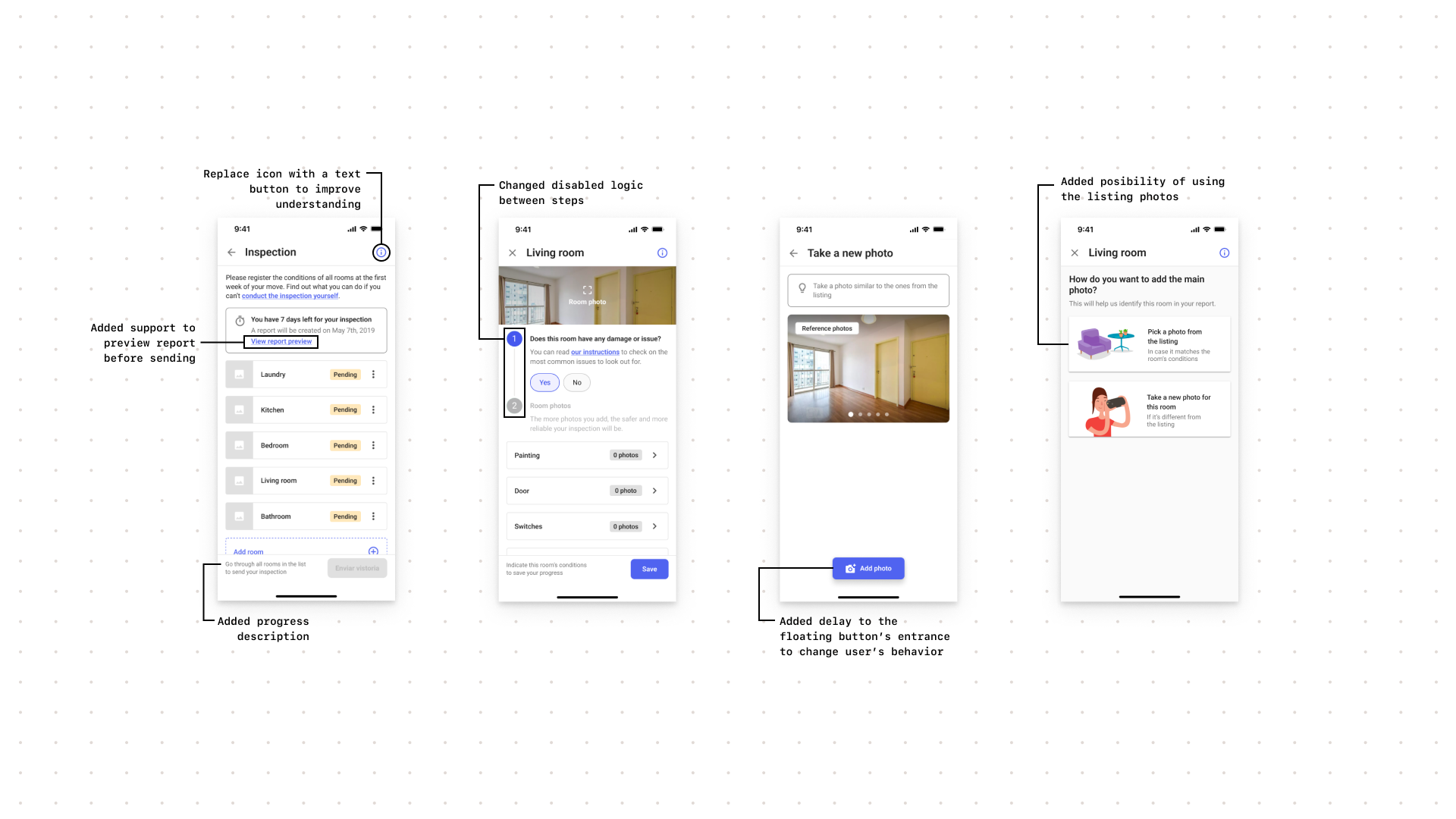Screen dimensions: 1456x819
Task: Click the three-dot menu icon next to Laundry
Action: 374,374
